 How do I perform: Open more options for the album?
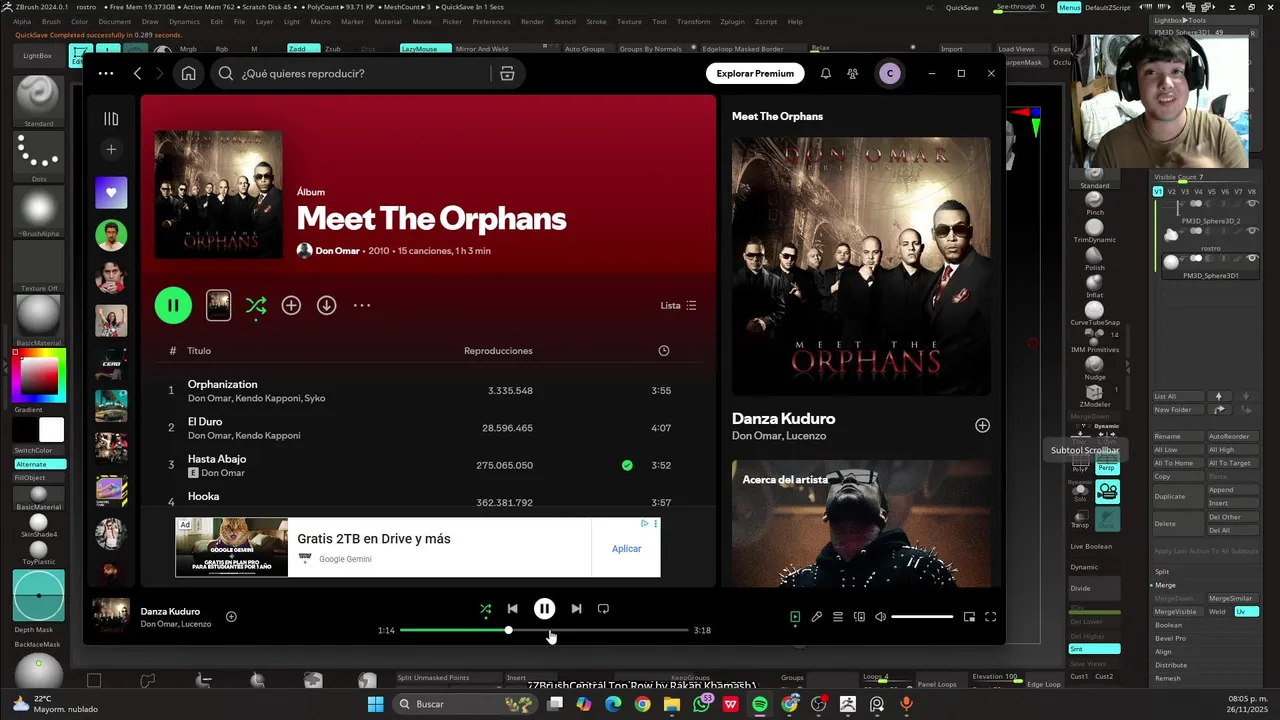[x=362, y=305]
